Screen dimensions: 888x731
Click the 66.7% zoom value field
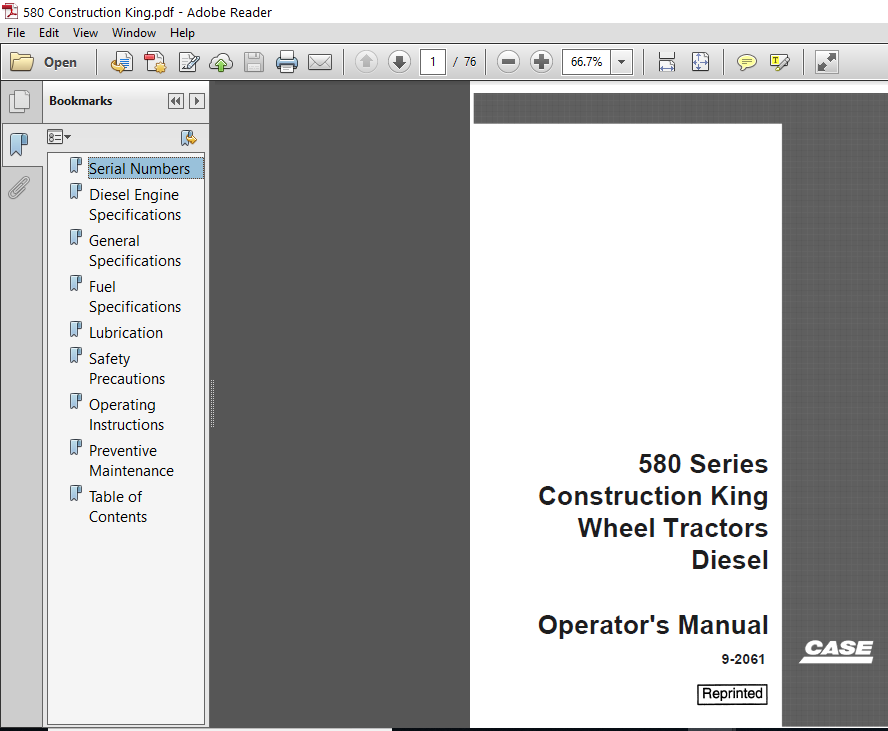586,62
